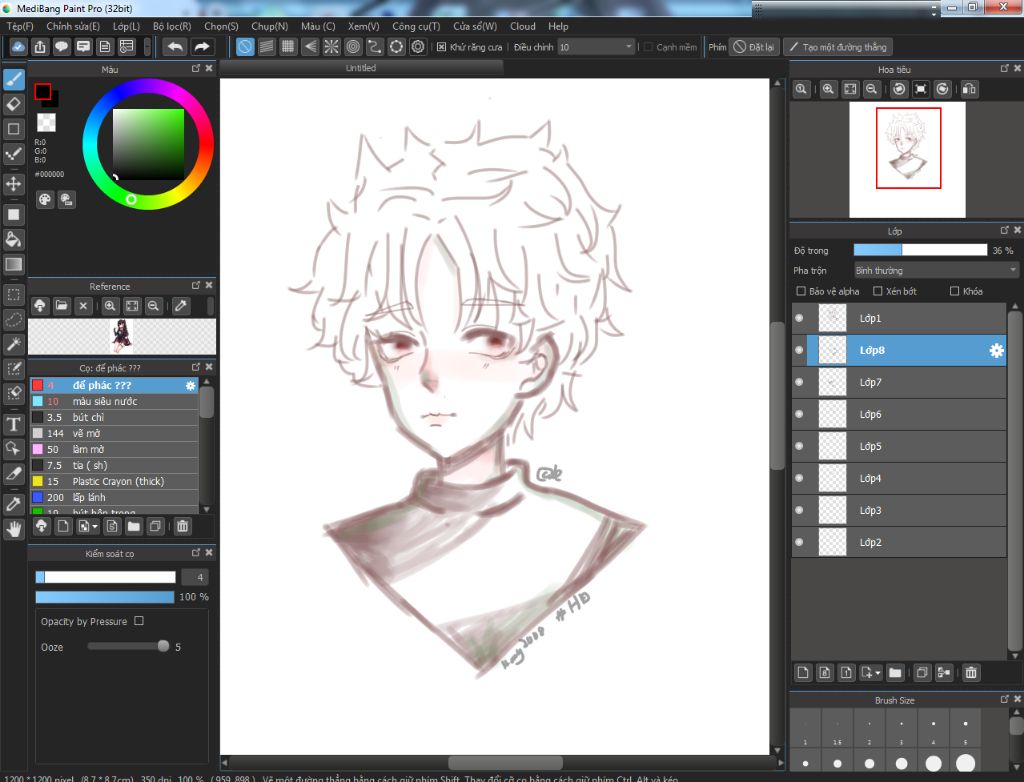Enable Khóa lock checkbox
The width and height of the screenshot is (1024, 782).
tap(955, 291)
